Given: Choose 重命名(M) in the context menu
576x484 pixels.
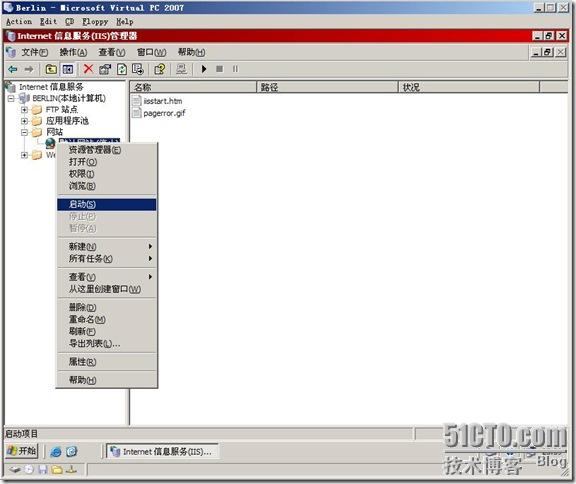Looking at the screenshot, I should 107,319.
